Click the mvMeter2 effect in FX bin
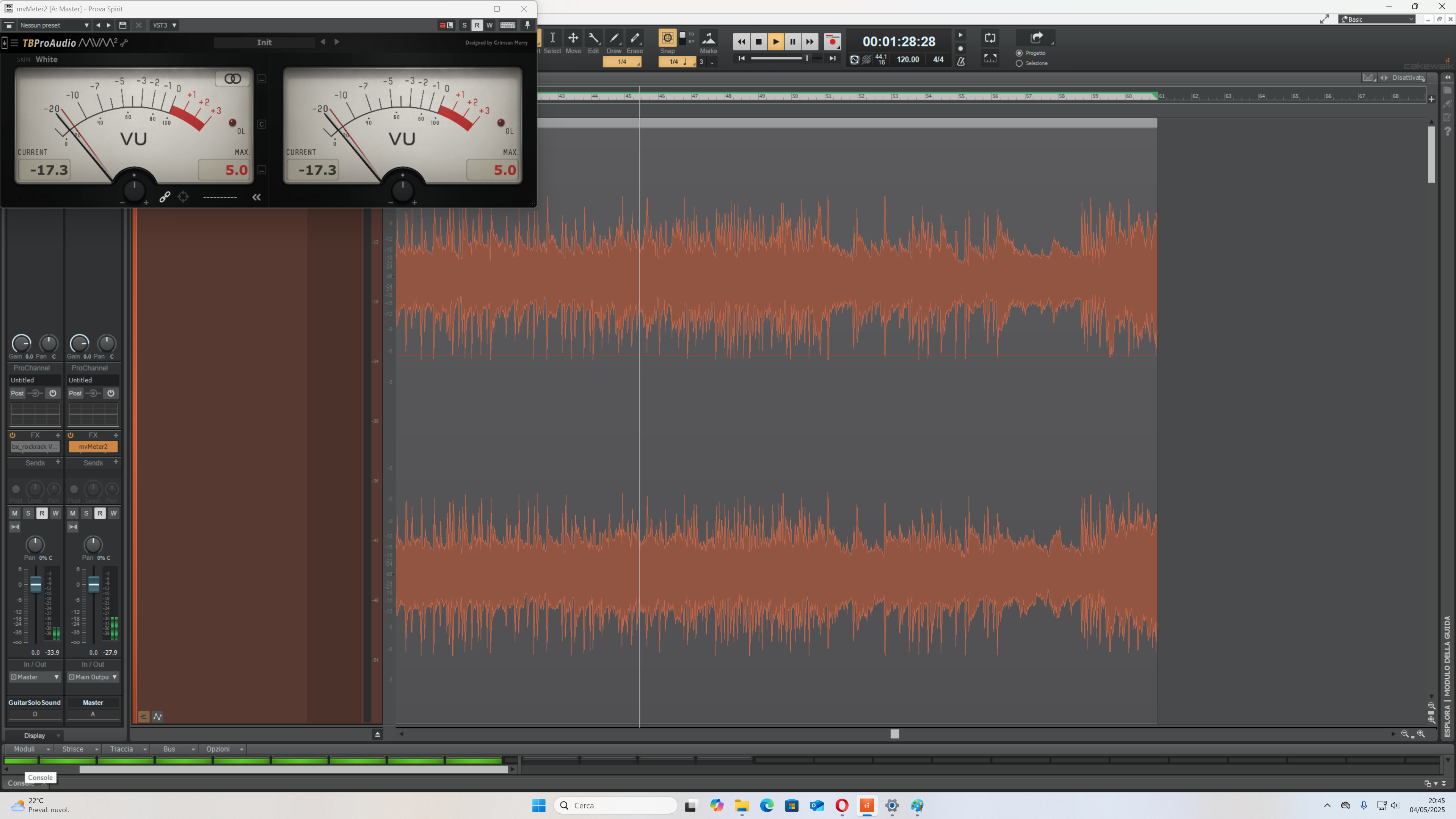Viewport: 1456px width, 819px height. pos(93,447)
